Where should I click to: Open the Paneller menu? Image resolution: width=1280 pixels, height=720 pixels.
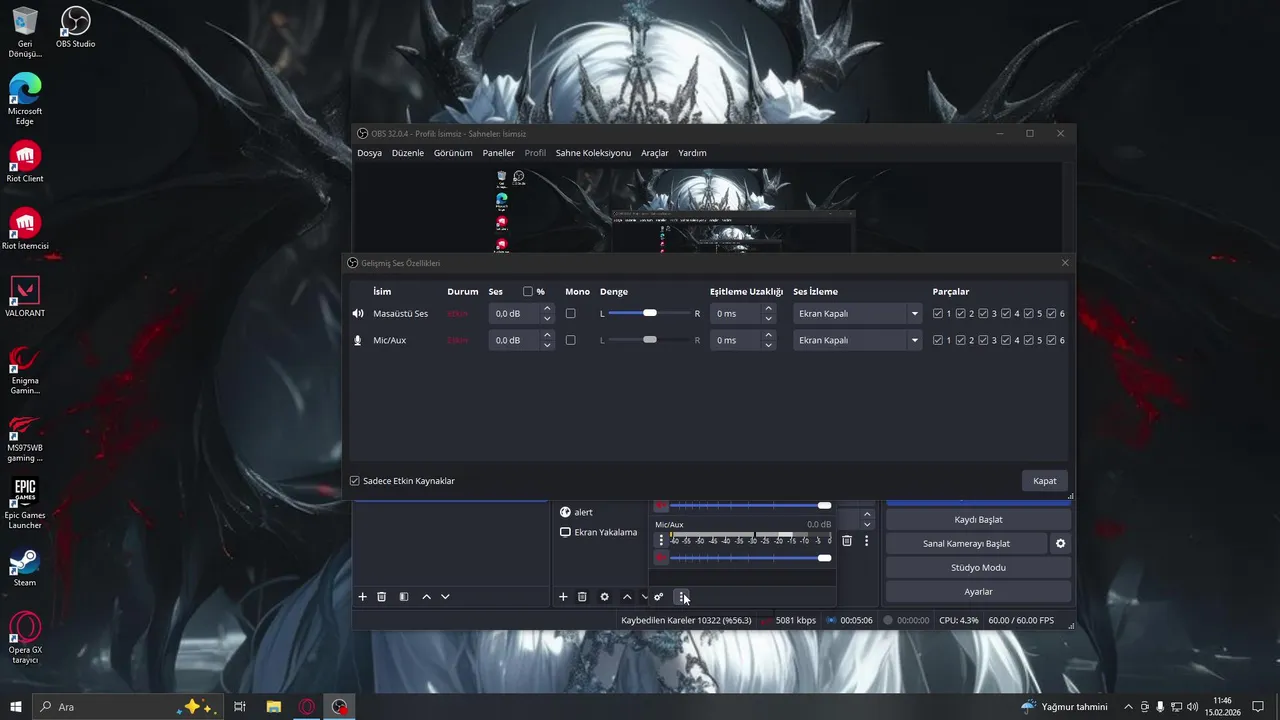pyautogui.click(x=498, y=153)
